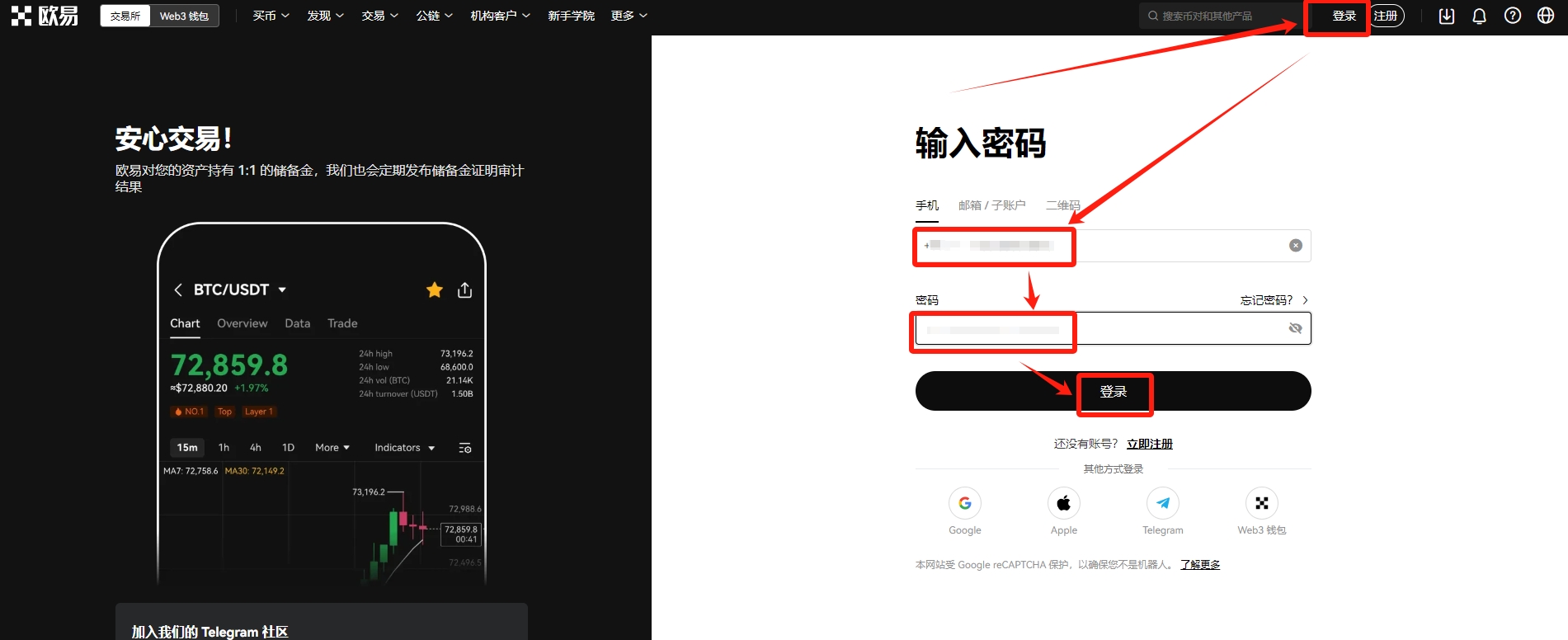
Task: Switch to the Overview tab
Action: 242,323
